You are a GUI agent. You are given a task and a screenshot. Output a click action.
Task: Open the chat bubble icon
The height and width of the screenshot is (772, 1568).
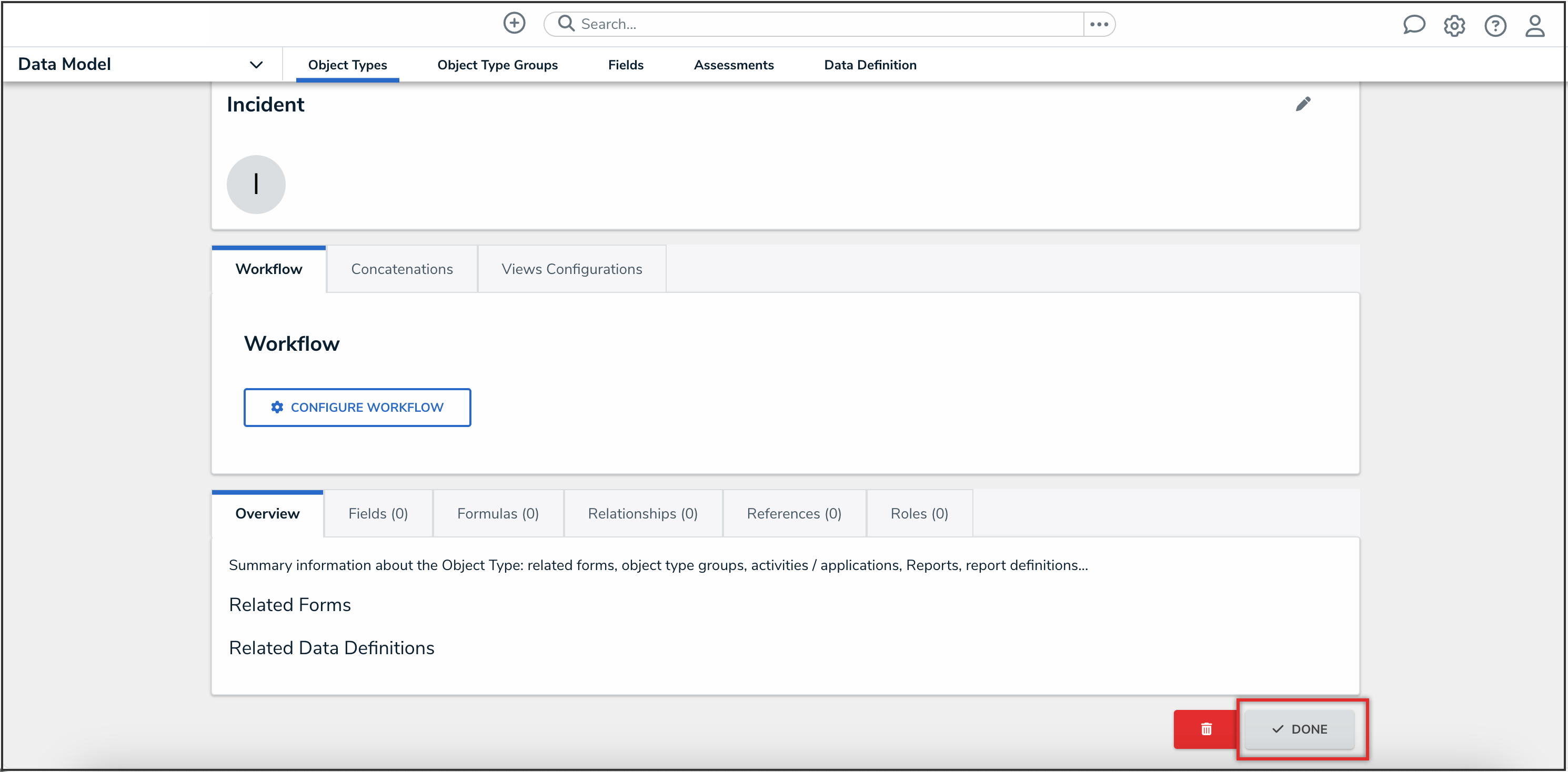[x=1413, y=25]
